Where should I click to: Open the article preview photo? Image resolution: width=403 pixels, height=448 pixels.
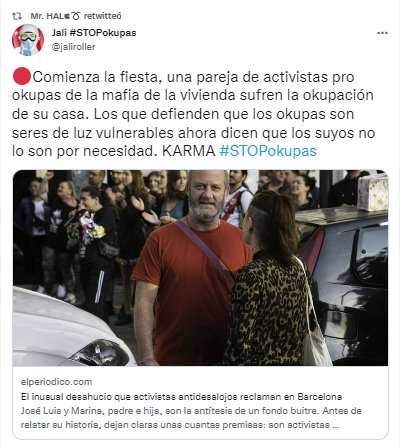pyautogui.click(x=200, y=268)
